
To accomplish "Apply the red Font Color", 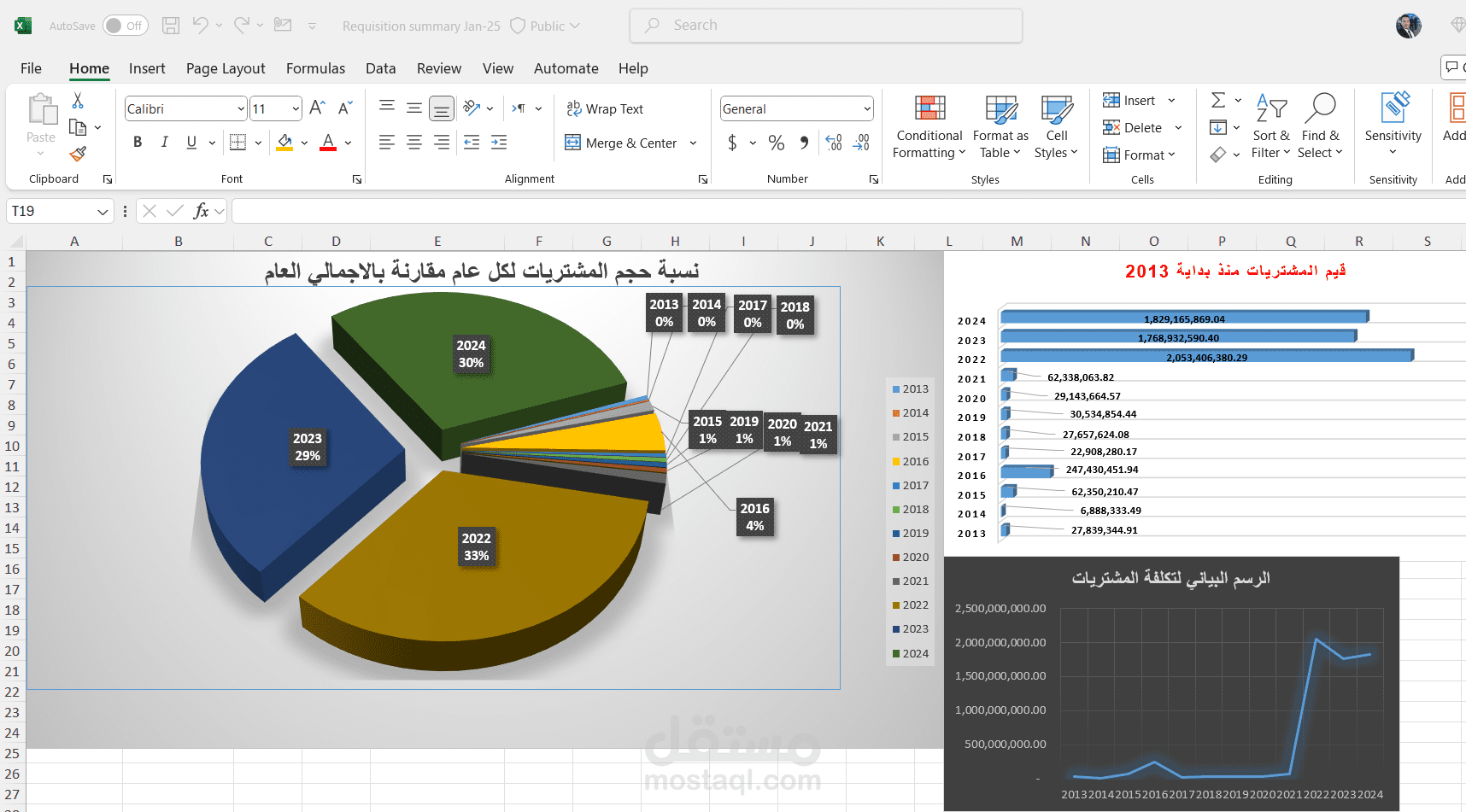I will pos(328,143).
